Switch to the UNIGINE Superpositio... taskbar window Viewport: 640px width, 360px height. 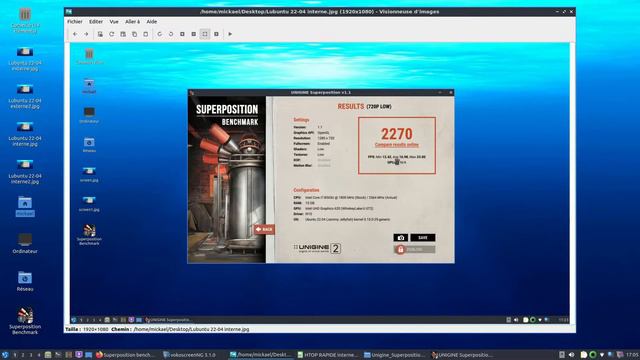click(x=462, y=355)
